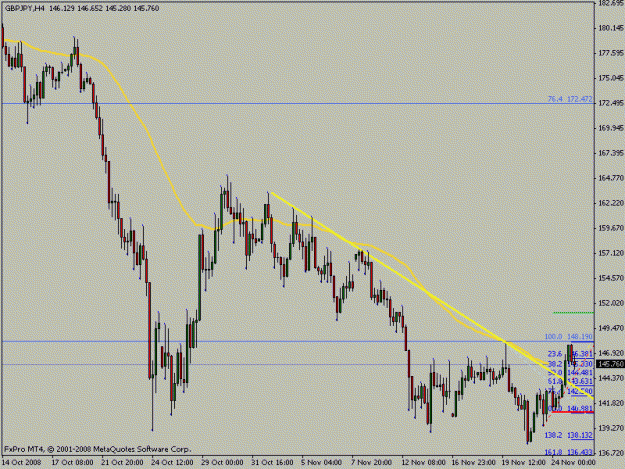Click the 17 Oct 08:00 time label
The height and width of the screenshot is (469, 625).
point(72,462)
